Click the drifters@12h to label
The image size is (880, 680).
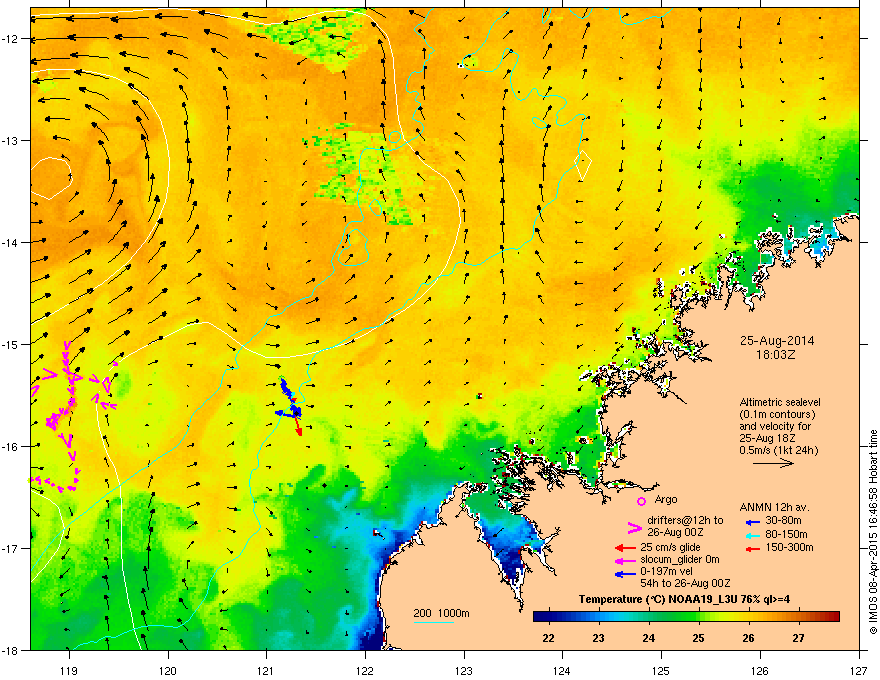coord(685,520)
